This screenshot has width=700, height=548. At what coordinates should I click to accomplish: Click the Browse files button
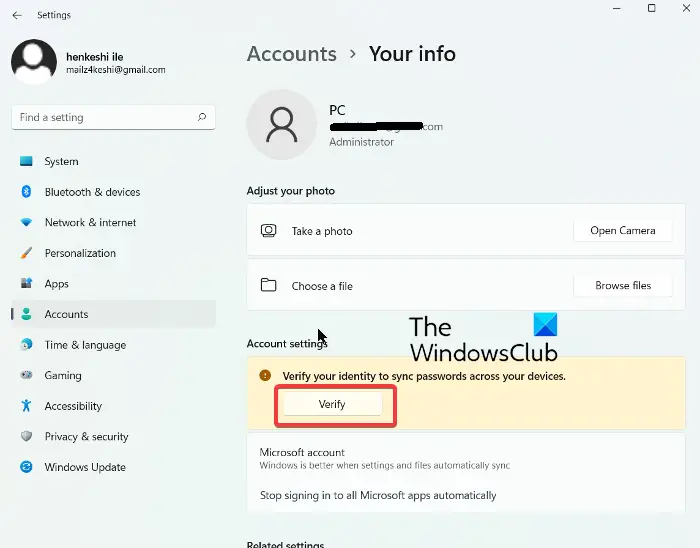623,286
